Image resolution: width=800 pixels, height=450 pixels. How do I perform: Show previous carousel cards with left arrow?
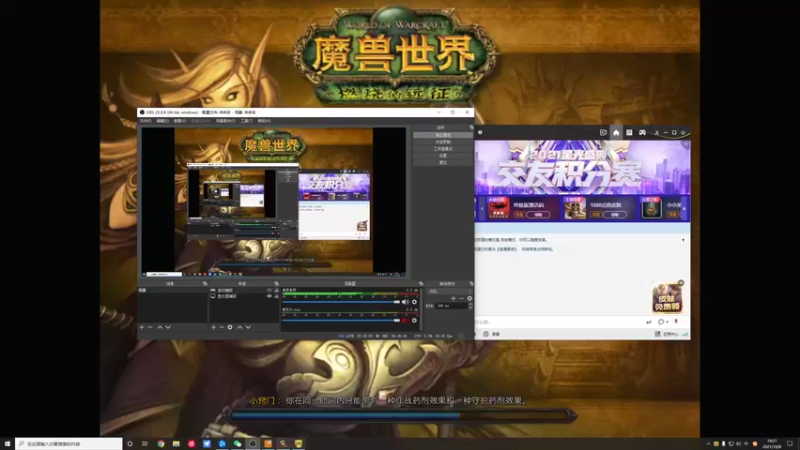coord(481,209)
